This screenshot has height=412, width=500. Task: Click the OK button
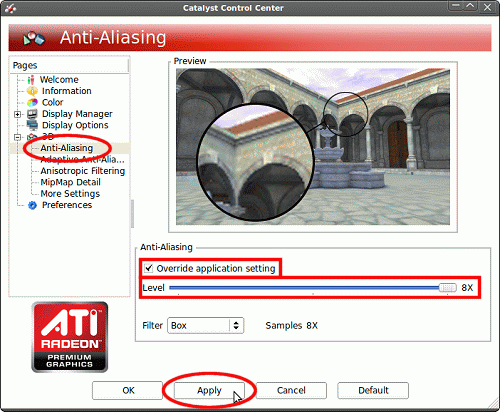point(127,390)
